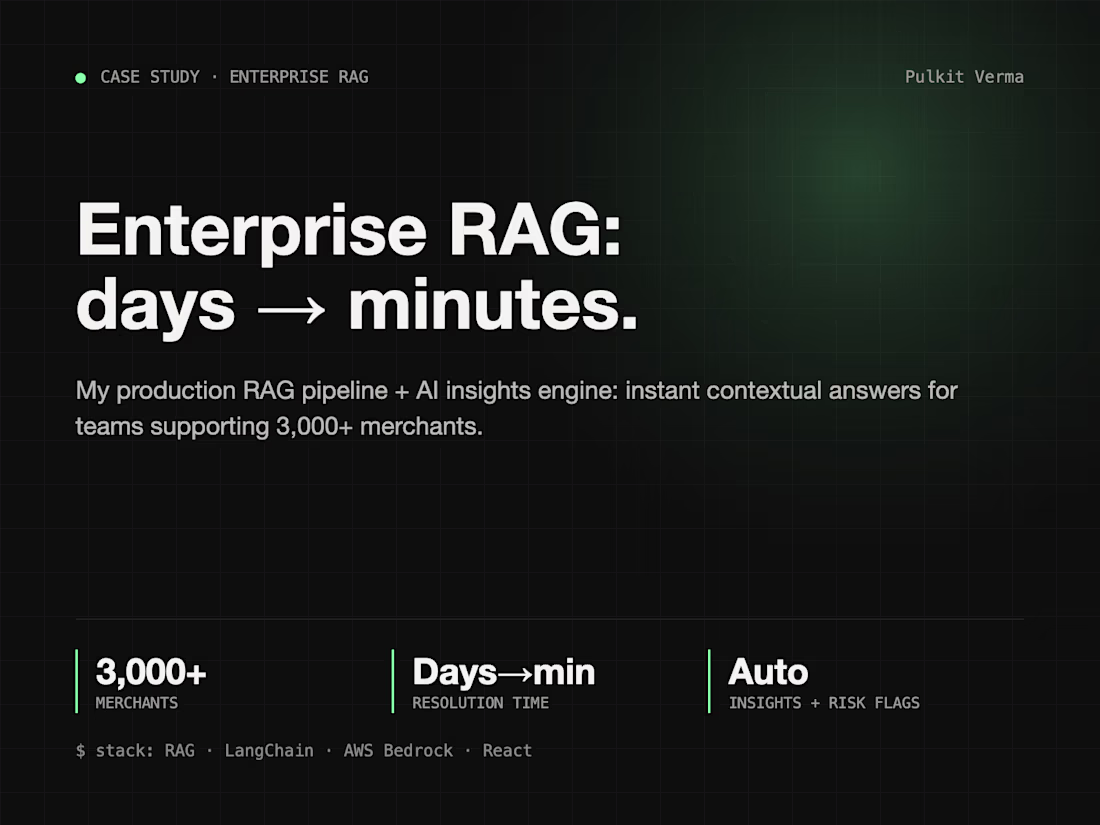
Task: Click the arrow in the headline
Action: click(x=291, y=309)
